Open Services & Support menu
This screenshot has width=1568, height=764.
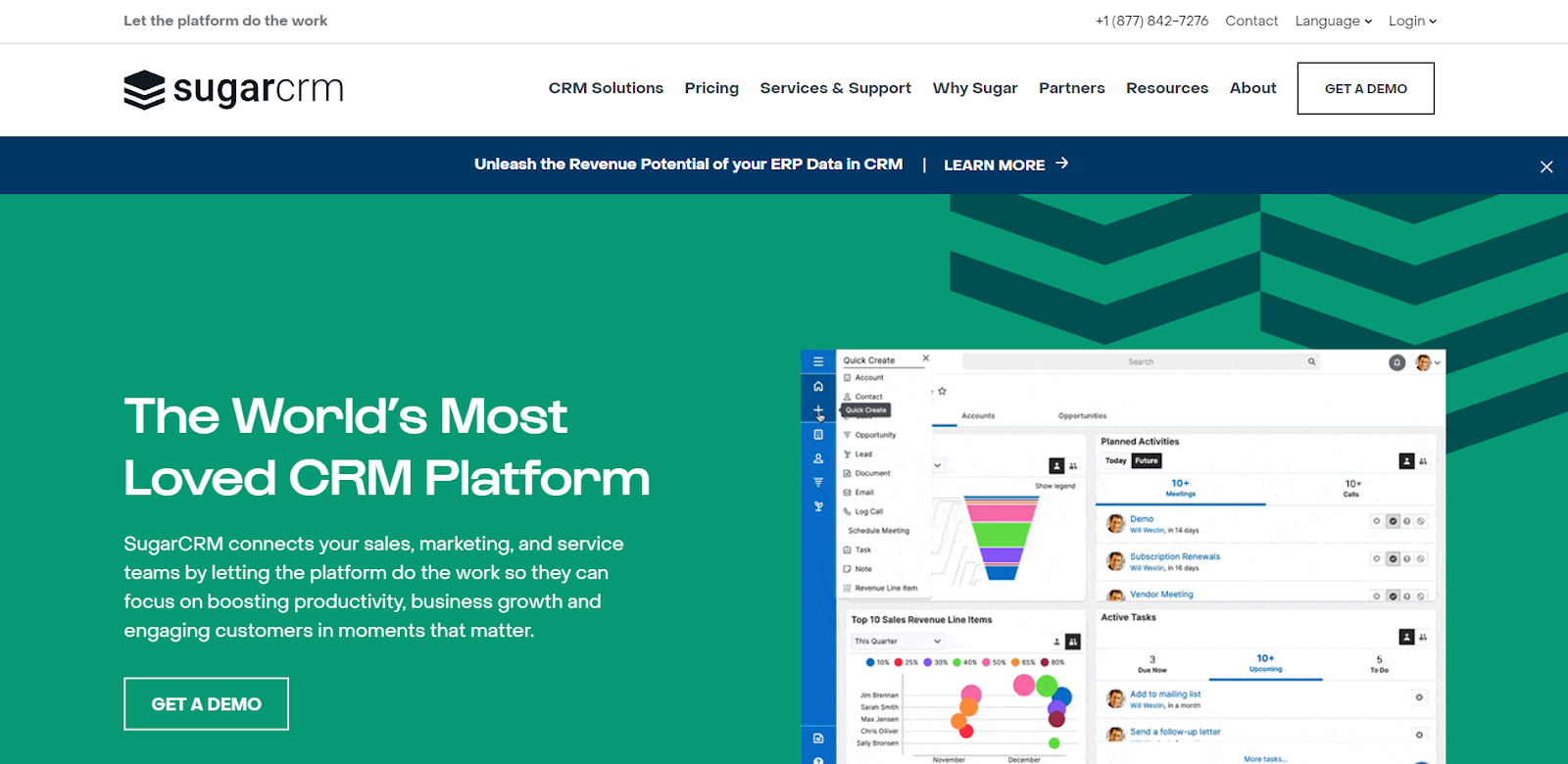pyautogui.click(x=835, y=88)
